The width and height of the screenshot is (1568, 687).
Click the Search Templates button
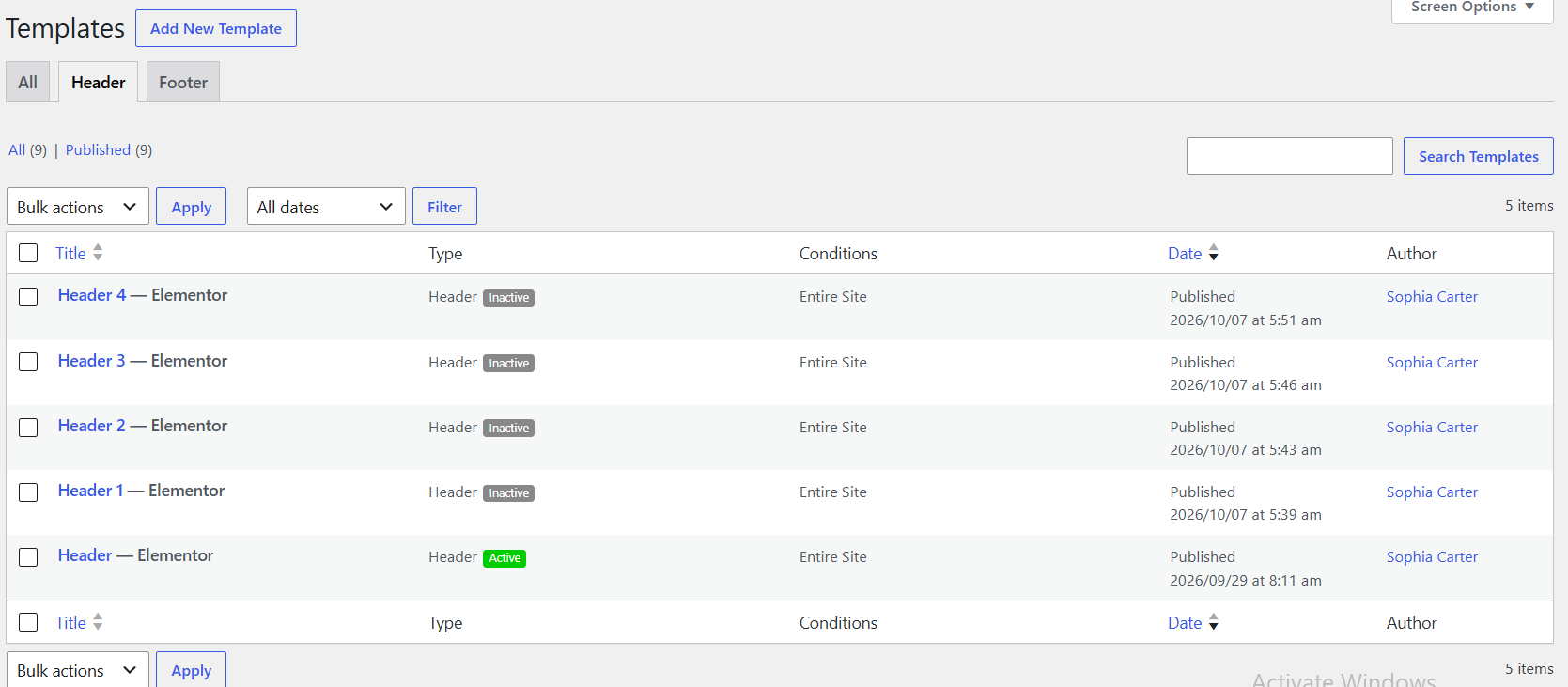[x=1478, y=156]
